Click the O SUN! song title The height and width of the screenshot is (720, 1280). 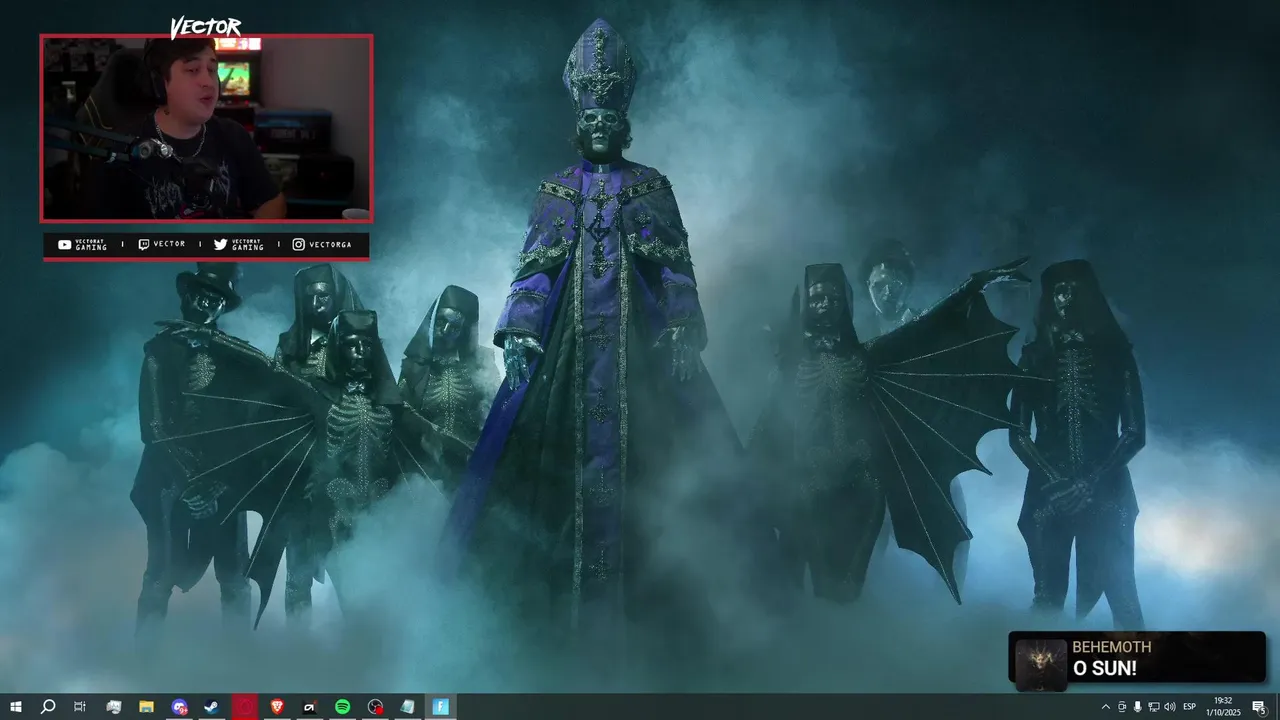click(x=1104, y=669)
